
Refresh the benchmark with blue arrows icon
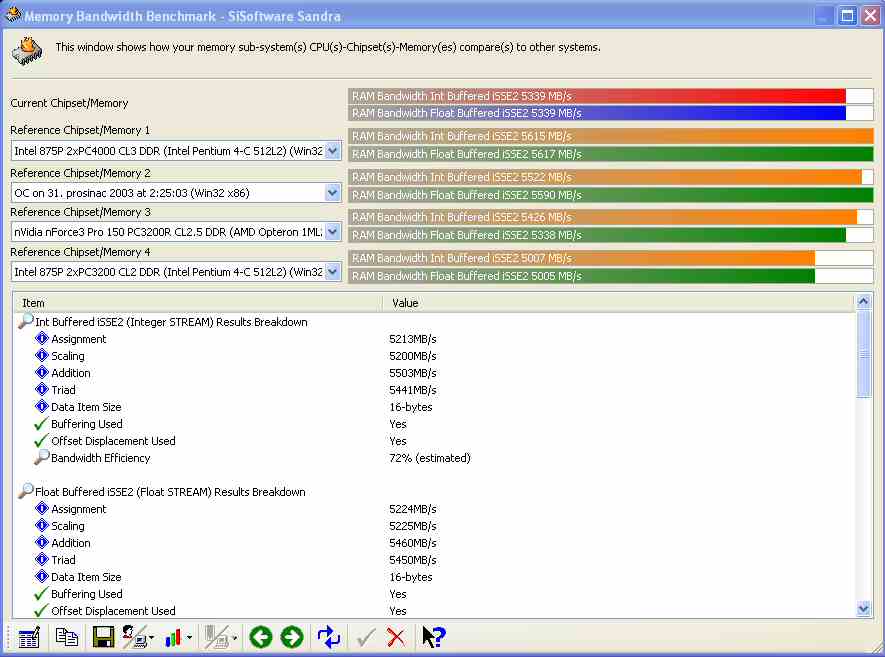tap(328, 637)
